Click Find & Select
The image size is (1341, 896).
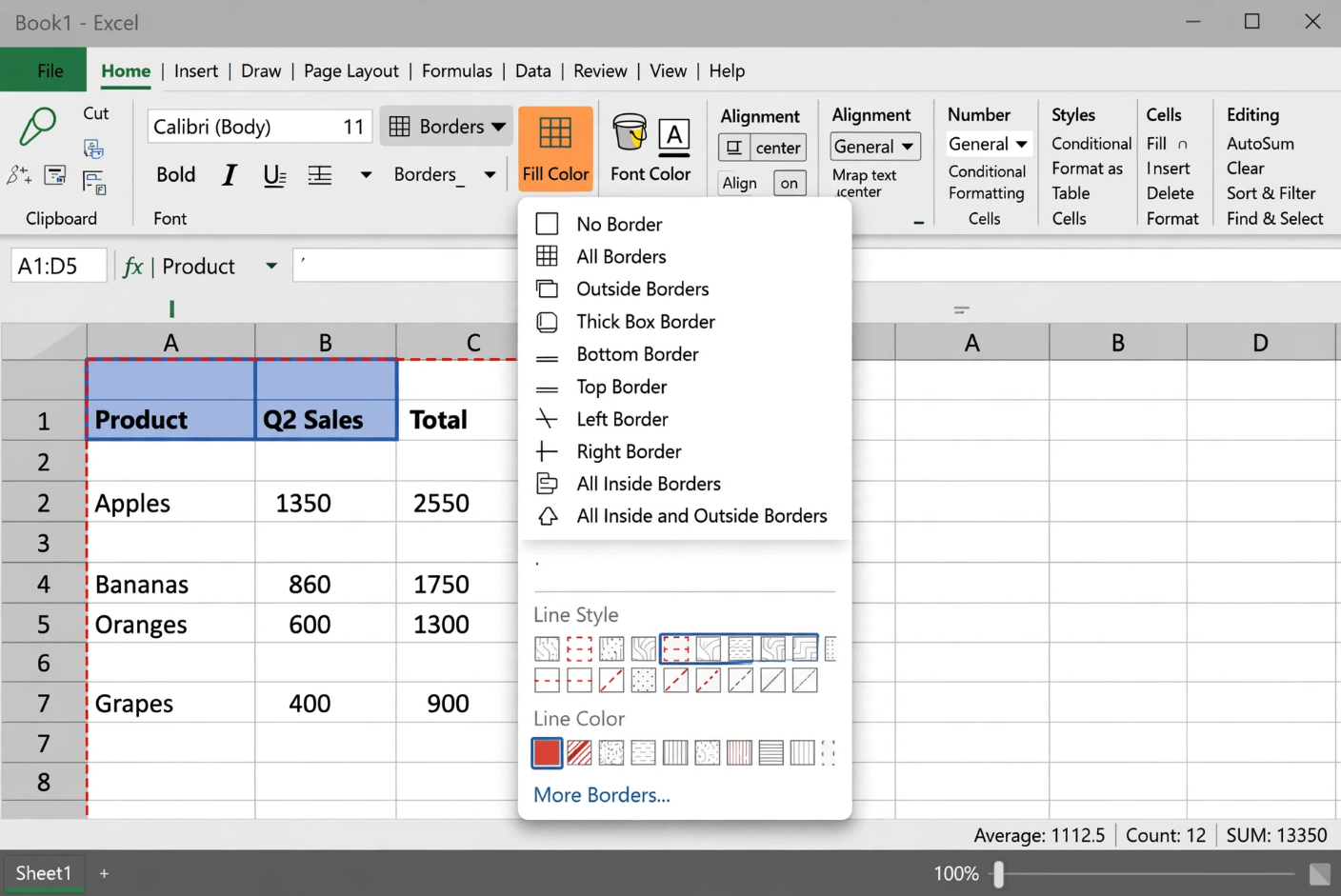tap(1274, 218)
